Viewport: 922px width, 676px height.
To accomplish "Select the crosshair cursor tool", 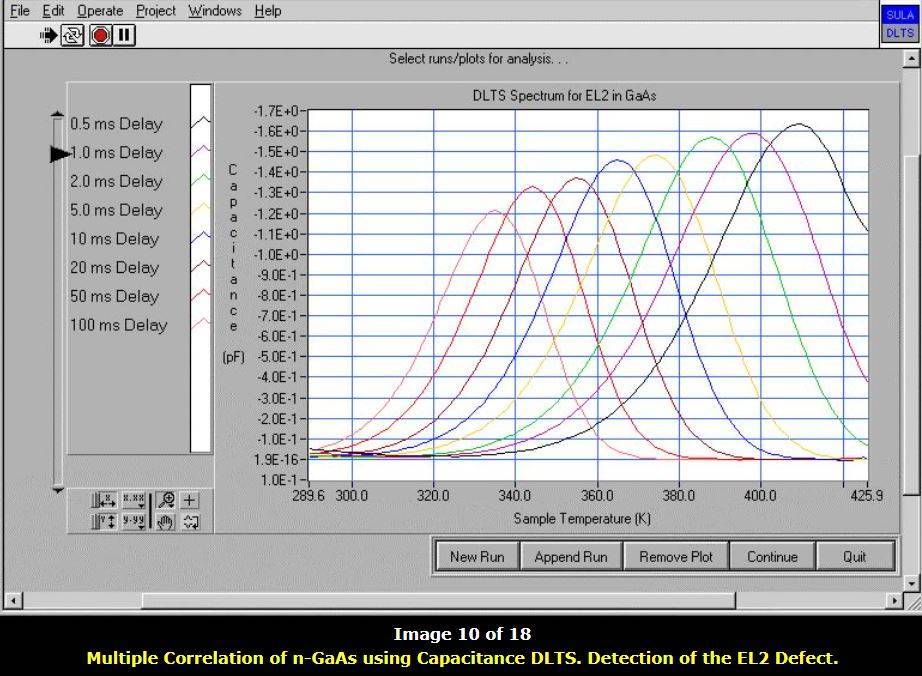I will [190, 501].
